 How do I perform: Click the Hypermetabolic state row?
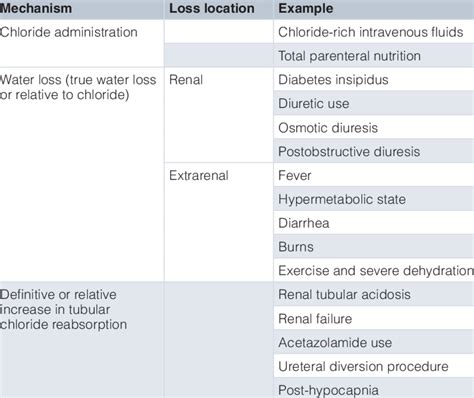tap(374, 199)
